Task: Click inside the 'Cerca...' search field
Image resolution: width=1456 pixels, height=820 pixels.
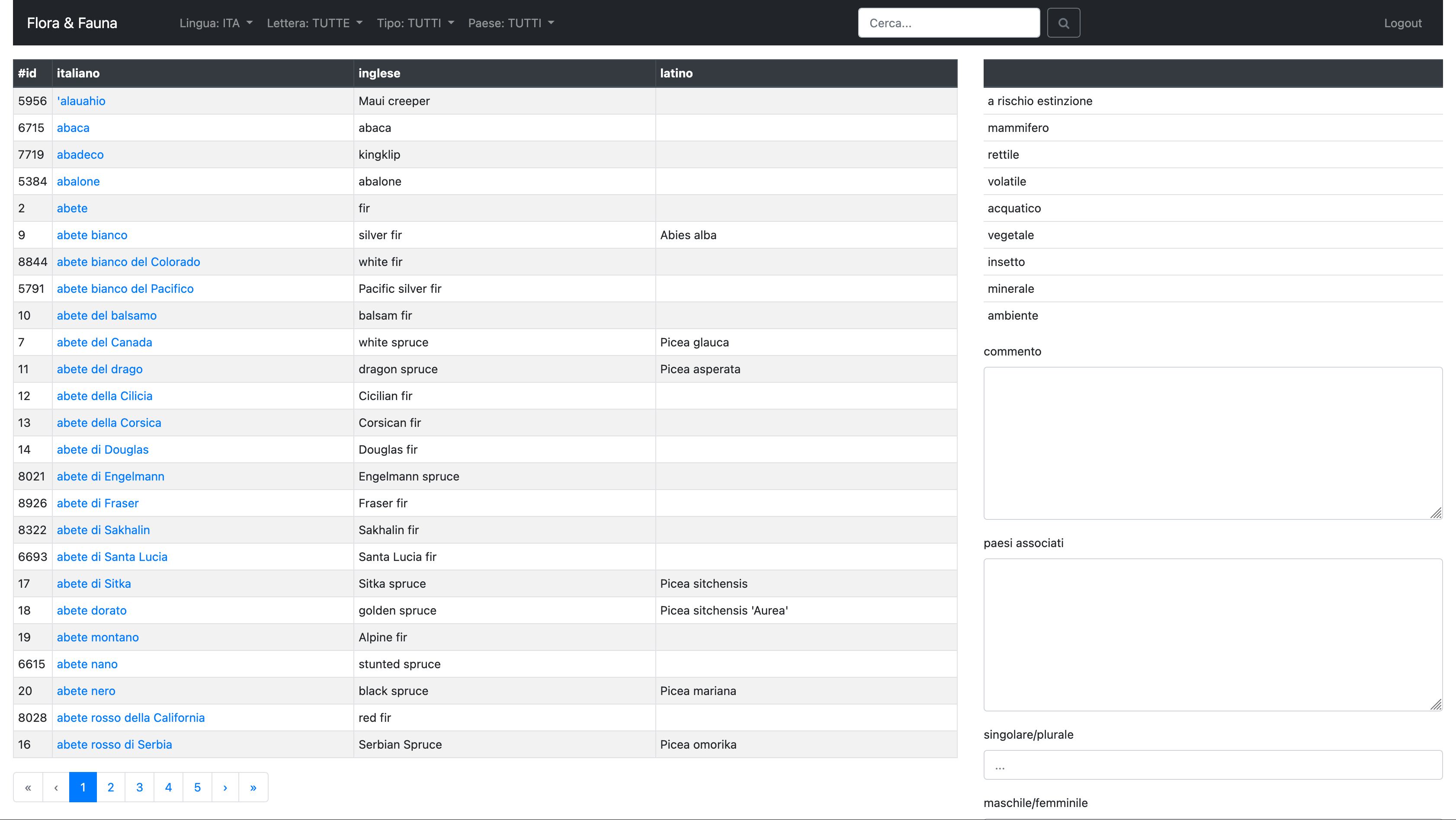Action: [x=949, y=22]
